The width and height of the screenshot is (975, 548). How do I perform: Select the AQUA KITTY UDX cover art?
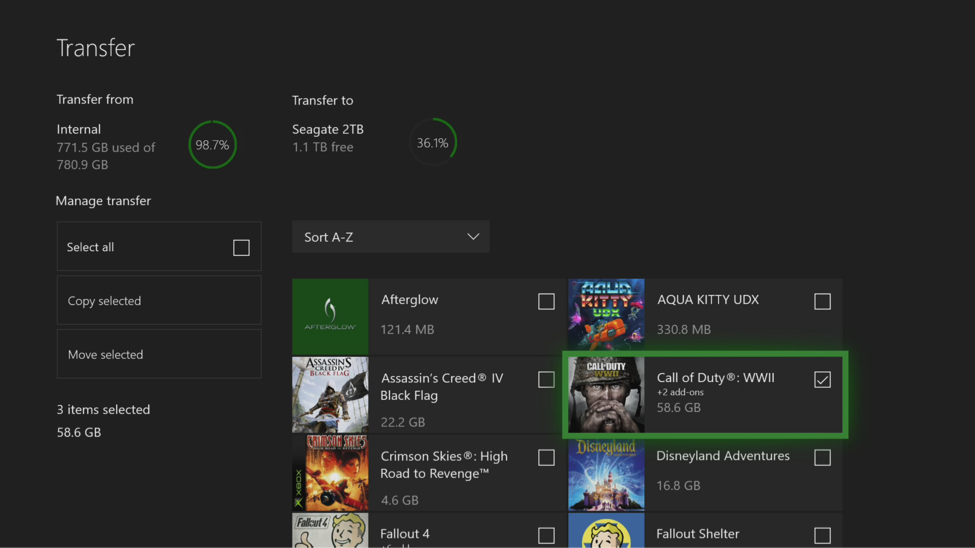click(x=606, y=317)
